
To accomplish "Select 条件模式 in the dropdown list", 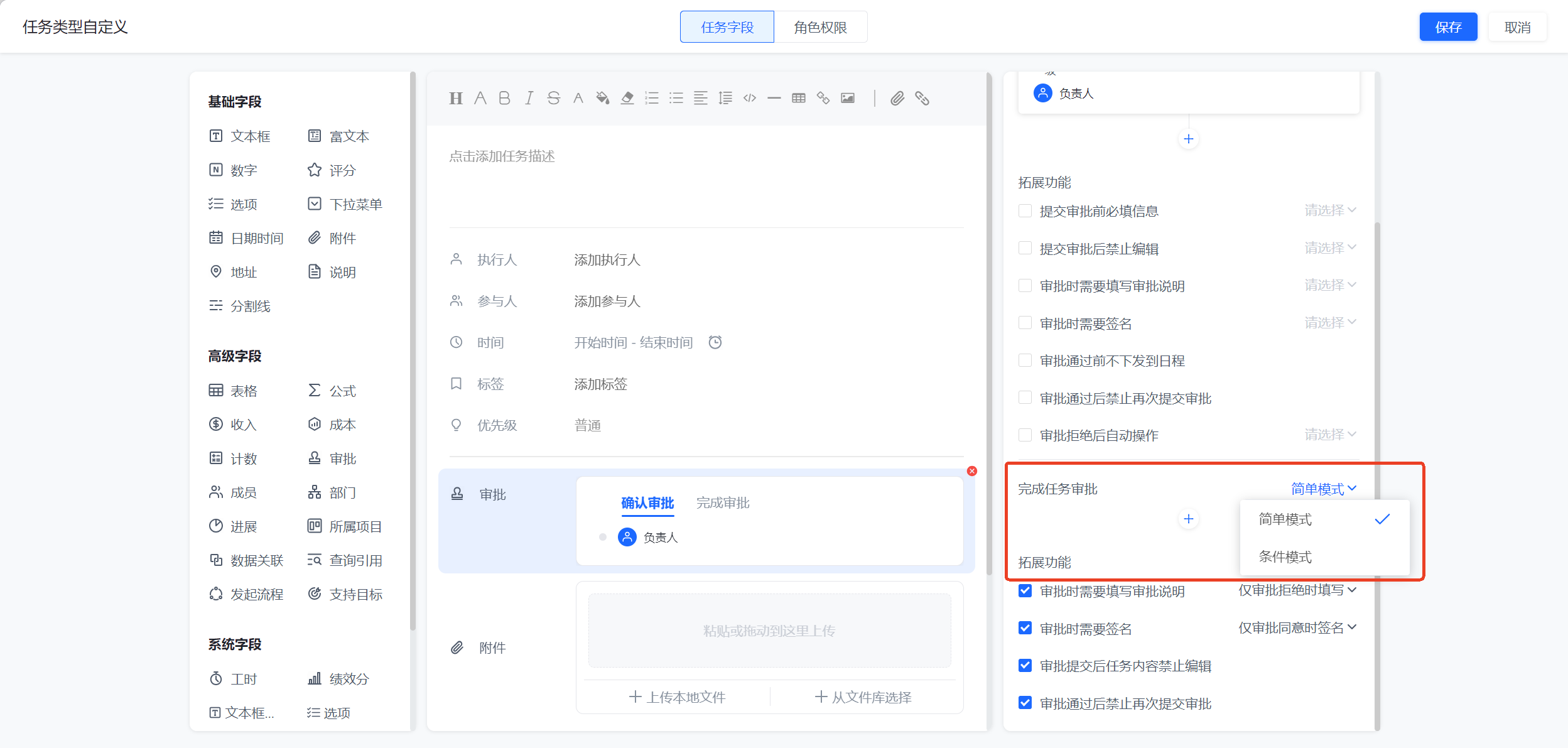I will [x=1324, y=557].
